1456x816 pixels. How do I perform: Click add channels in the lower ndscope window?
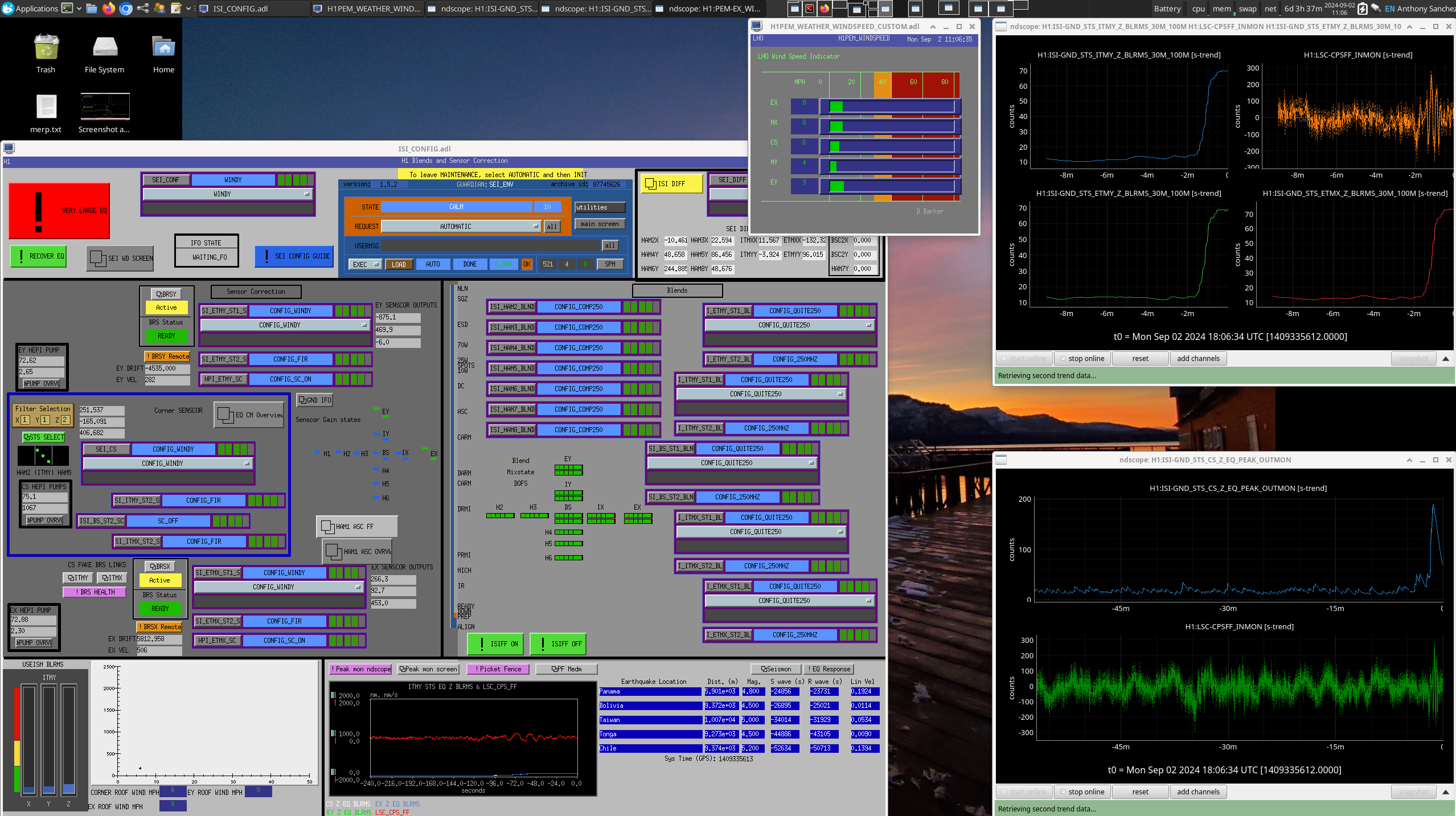tap(1198, 792)
